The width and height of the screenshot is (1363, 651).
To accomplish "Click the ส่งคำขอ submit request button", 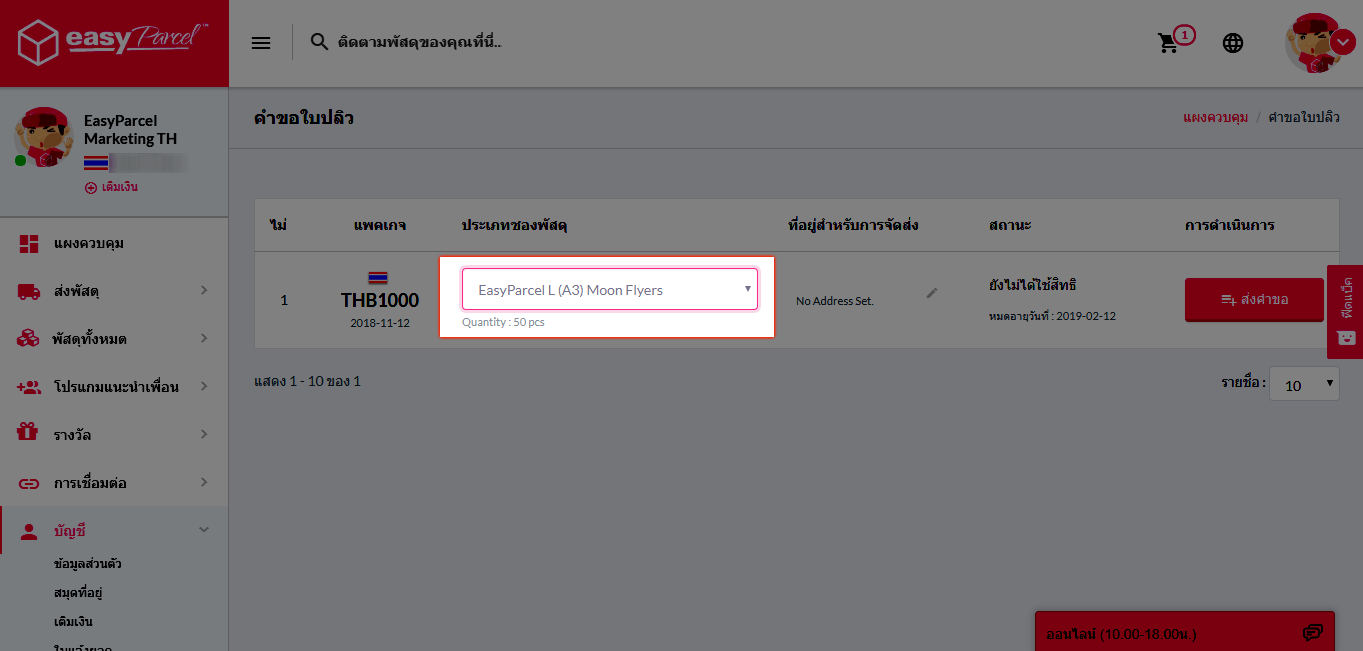I will (x=1254, y=299).
